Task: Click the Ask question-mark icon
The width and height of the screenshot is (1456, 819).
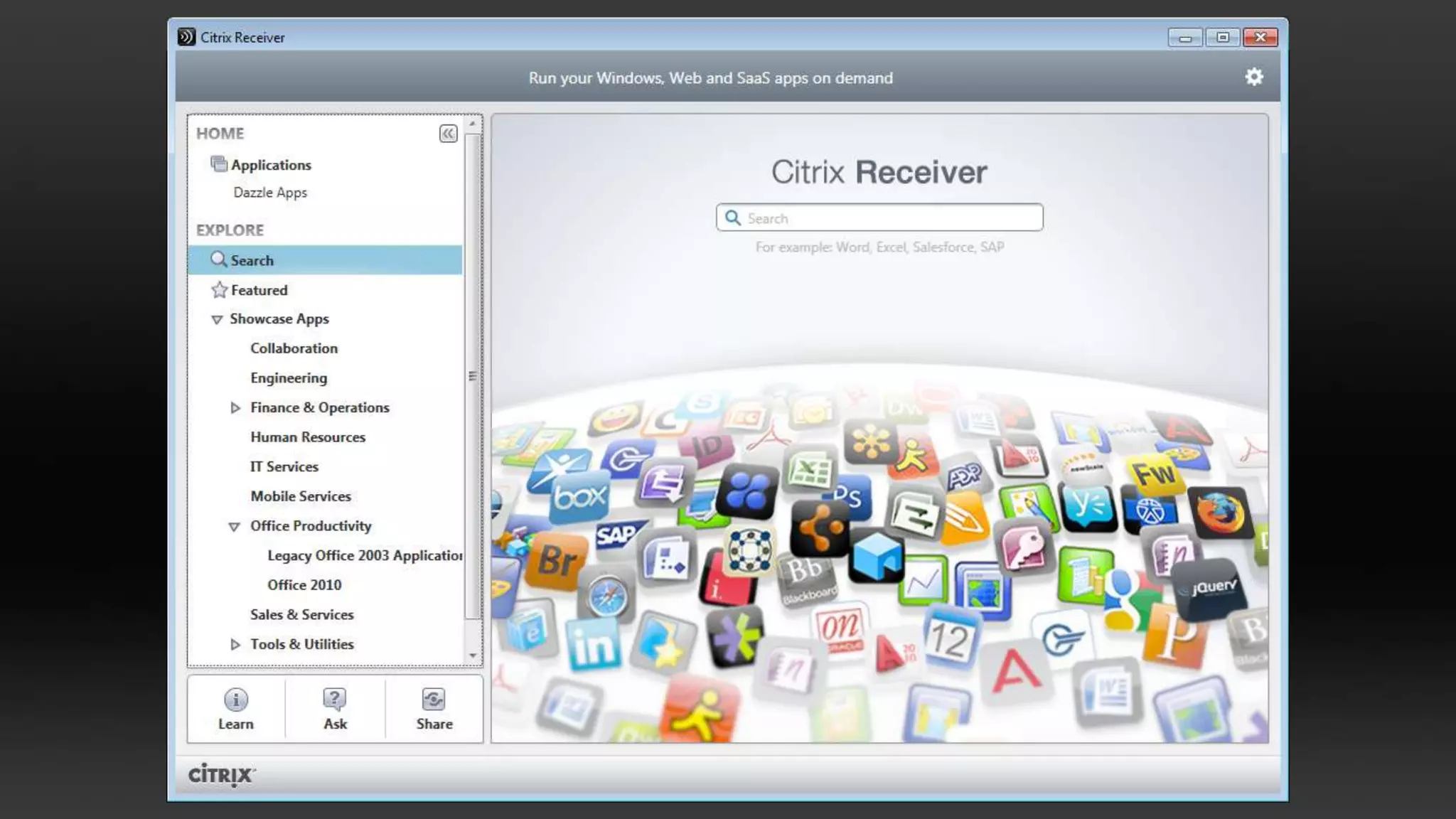Action: [335, 700]
